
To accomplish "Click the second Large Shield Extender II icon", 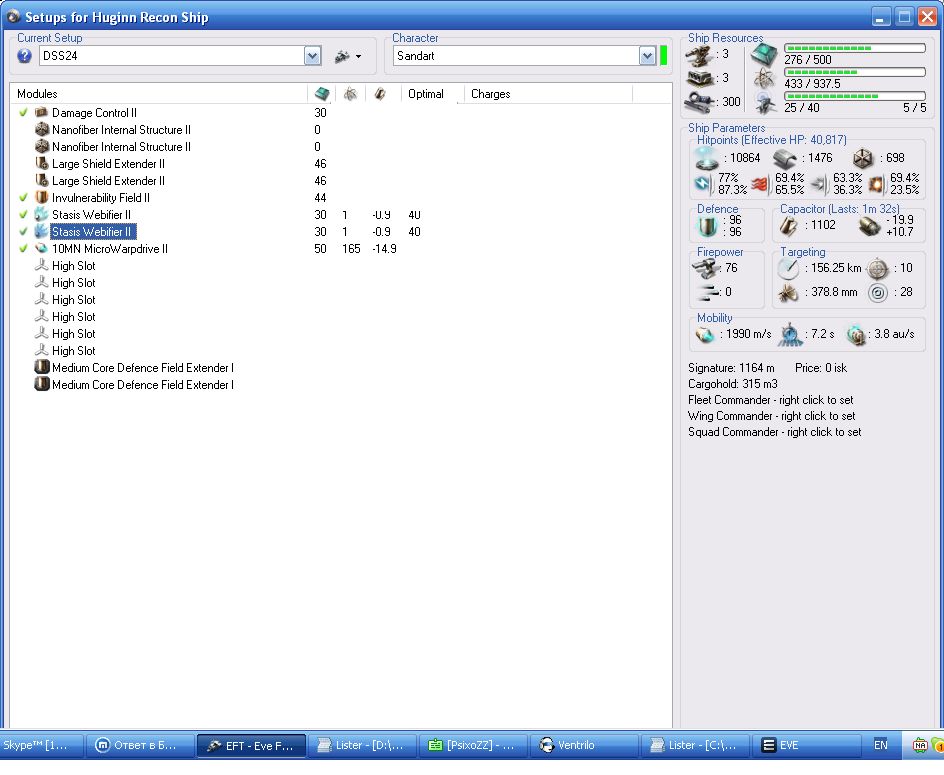I will click(42, 181).
